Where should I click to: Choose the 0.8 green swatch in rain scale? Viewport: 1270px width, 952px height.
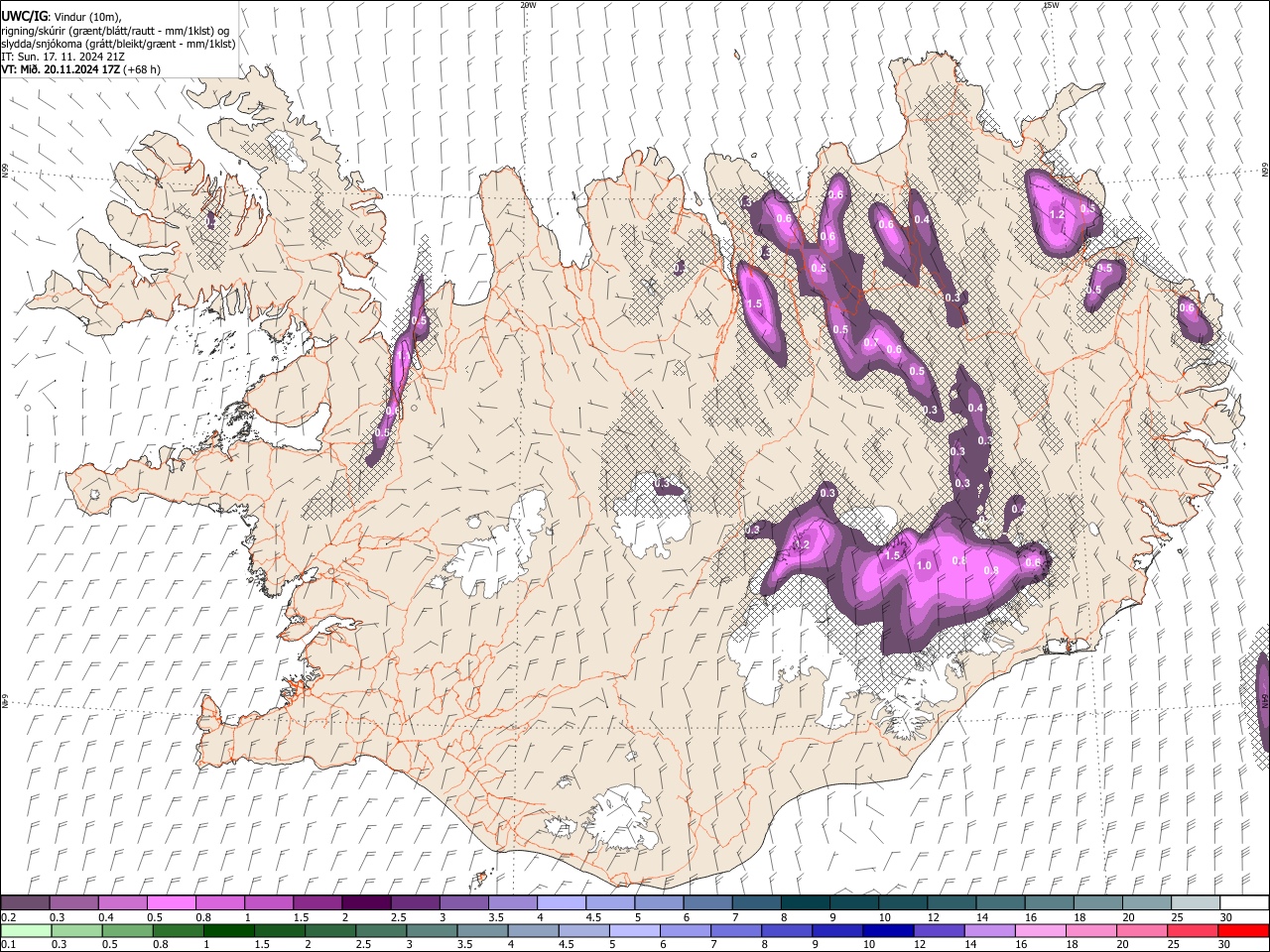tap(178, 930)
